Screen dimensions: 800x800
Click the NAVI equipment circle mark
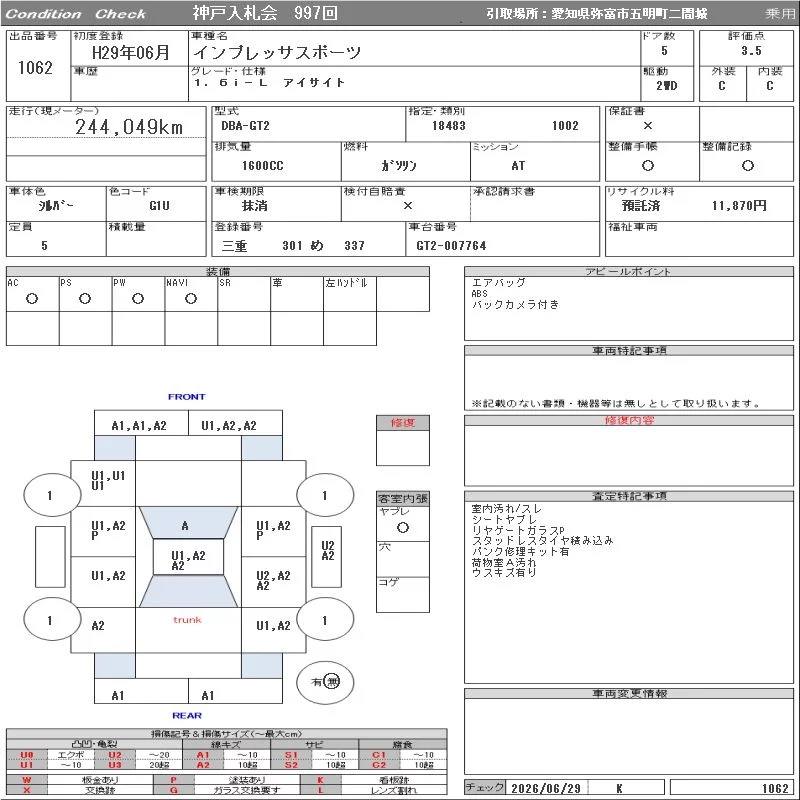[x=191, y=299]
